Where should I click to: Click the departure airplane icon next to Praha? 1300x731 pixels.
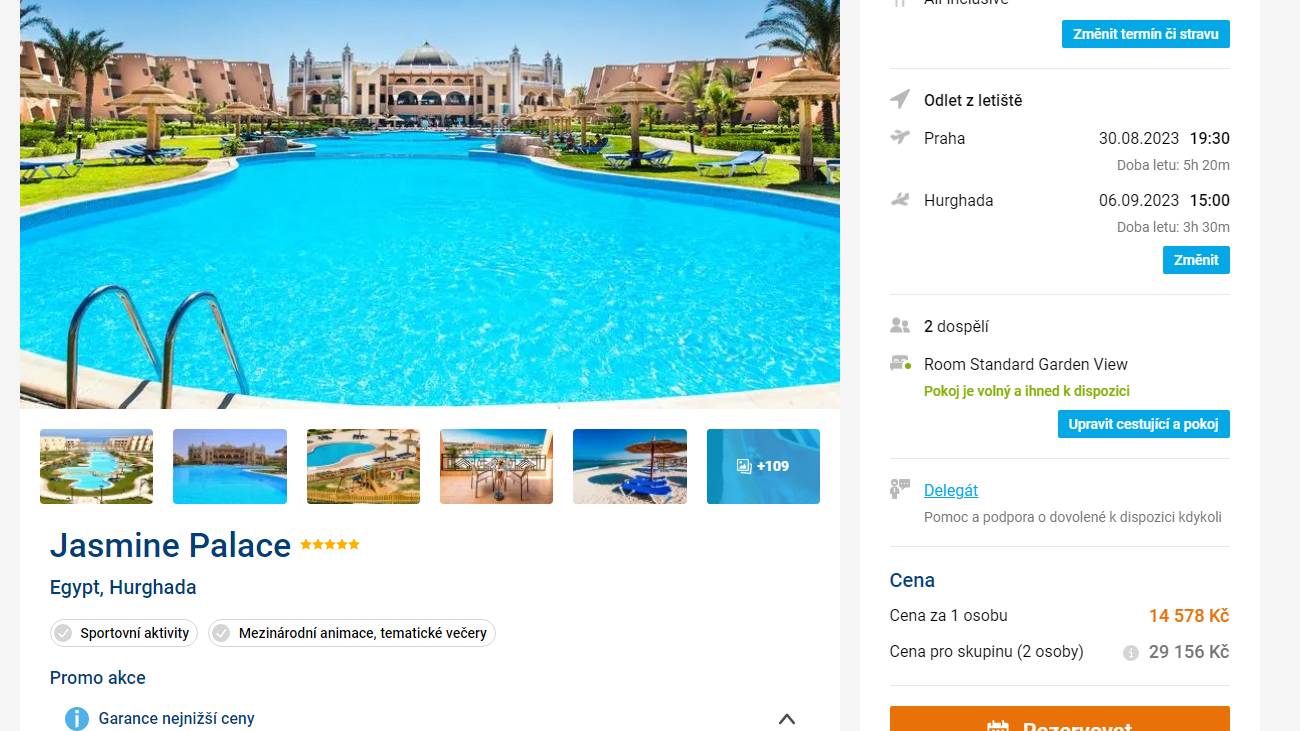900,138
